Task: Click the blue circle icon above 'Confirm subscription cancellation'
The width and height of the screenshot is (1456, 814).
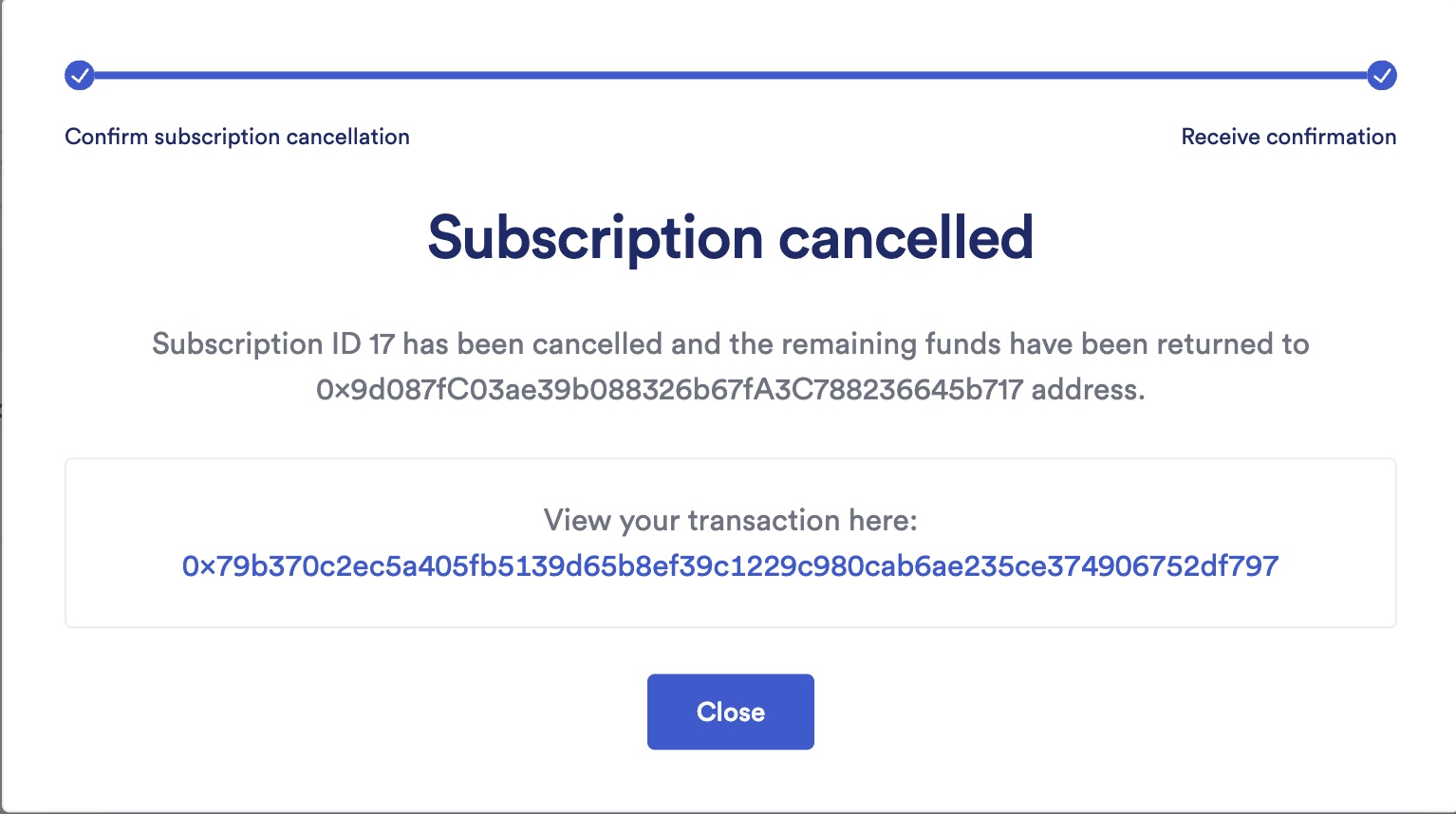Action: (80, 75)
